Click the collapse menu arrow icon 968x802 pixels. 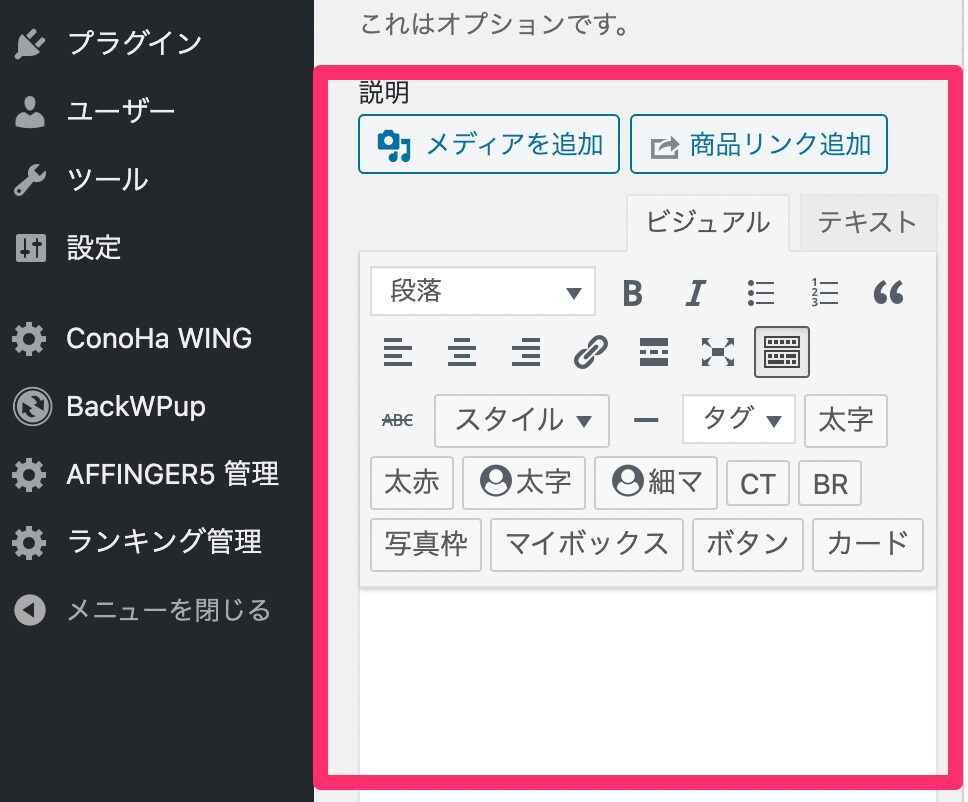tap(30, 610)
